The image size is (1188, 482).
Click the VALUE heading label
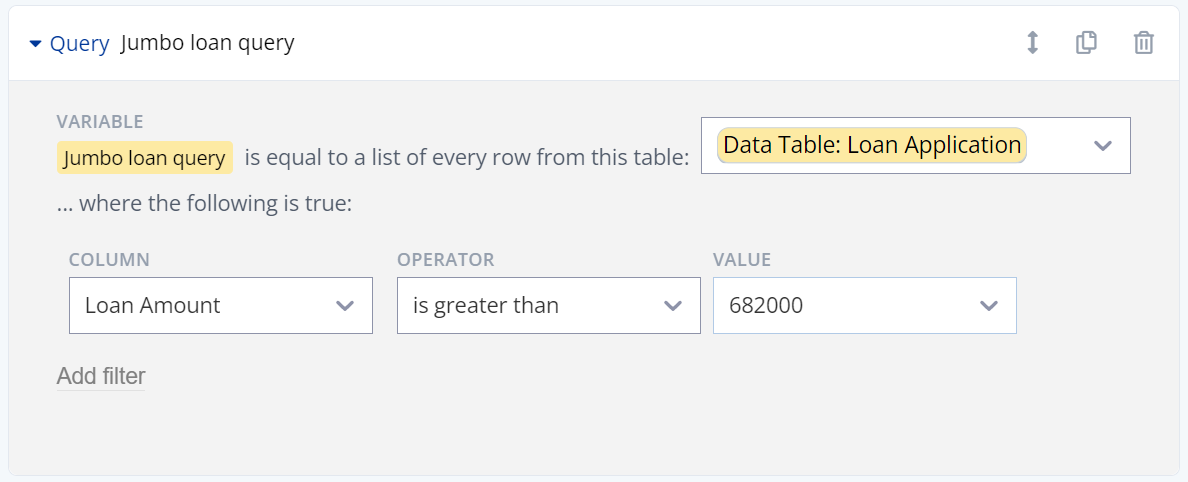pyautogui.click(x=742, y=260)
